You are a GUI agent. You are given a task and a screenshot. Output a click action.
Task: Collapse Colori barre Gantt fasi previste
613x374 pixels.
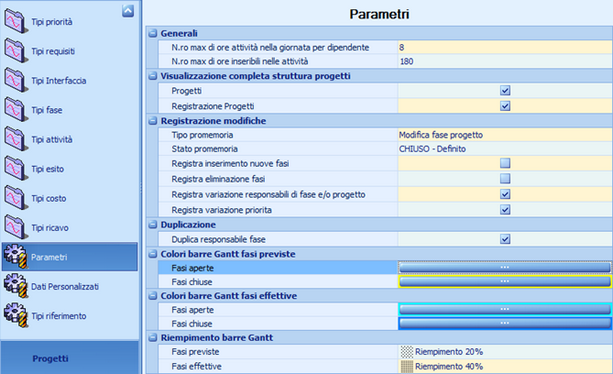(153, 254)
